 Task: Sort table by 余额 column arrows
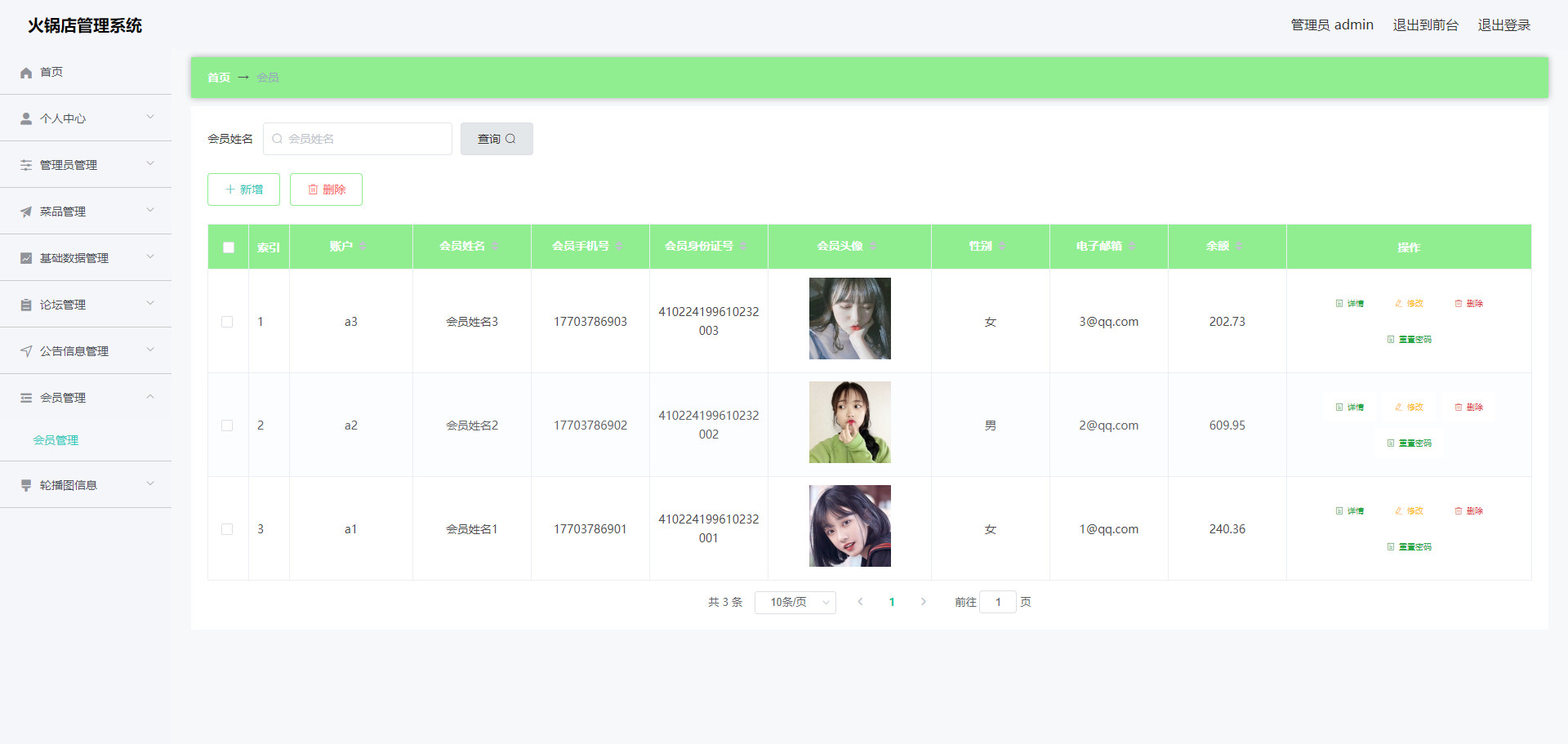[1238, 247]
